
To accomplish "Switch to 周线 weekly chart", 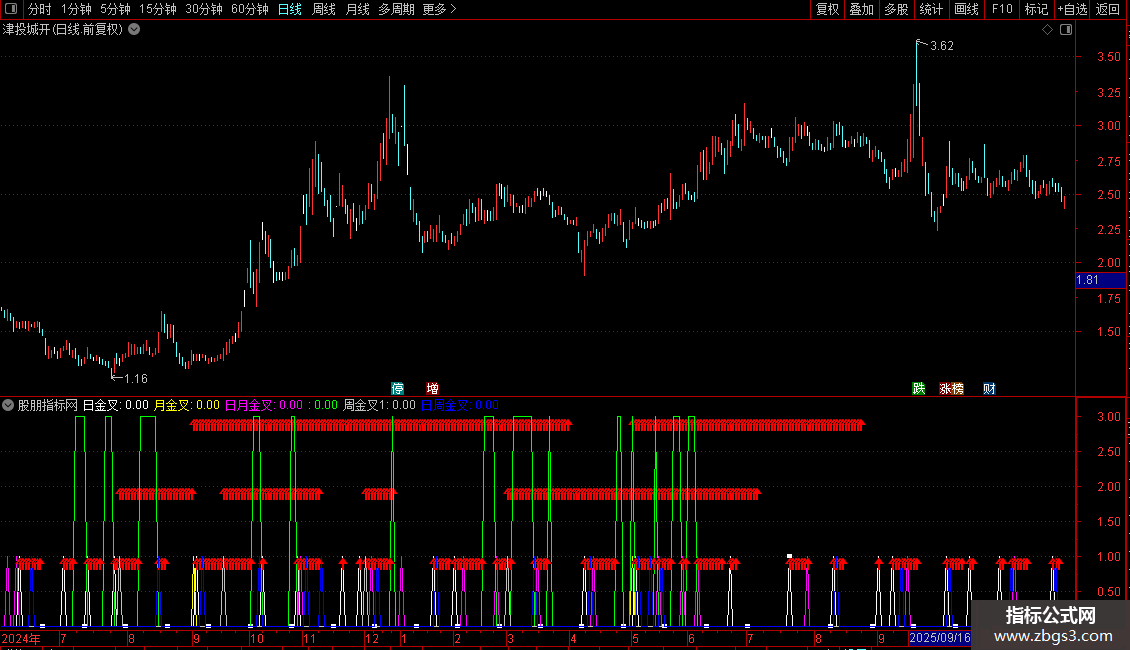I will point(324,9).
